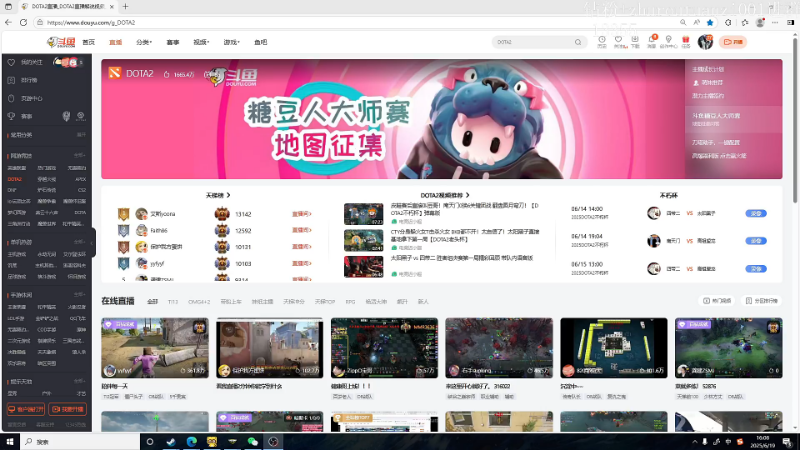This screenshot has width=800, height=450.
Task: Open the 鱼吧 nav item
Action: (260, 42)
